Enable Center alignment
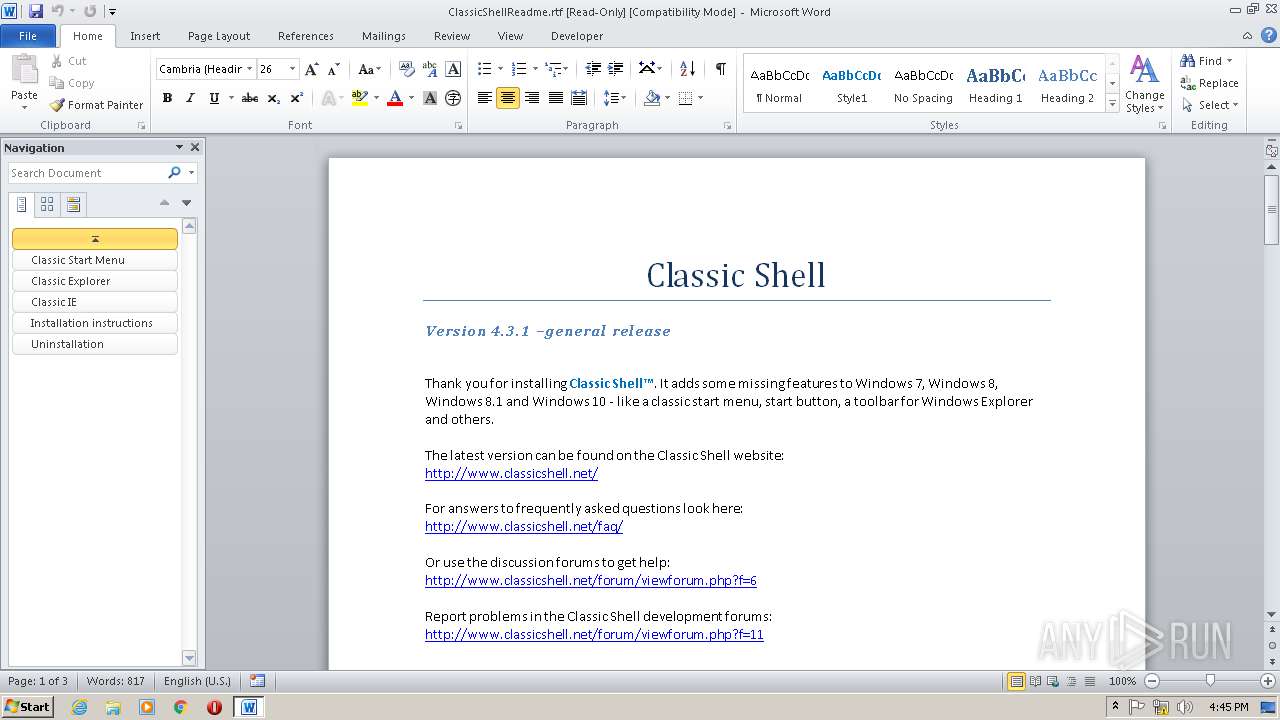The height and width of the screenshot is (720, 1280). pos(508,98)
